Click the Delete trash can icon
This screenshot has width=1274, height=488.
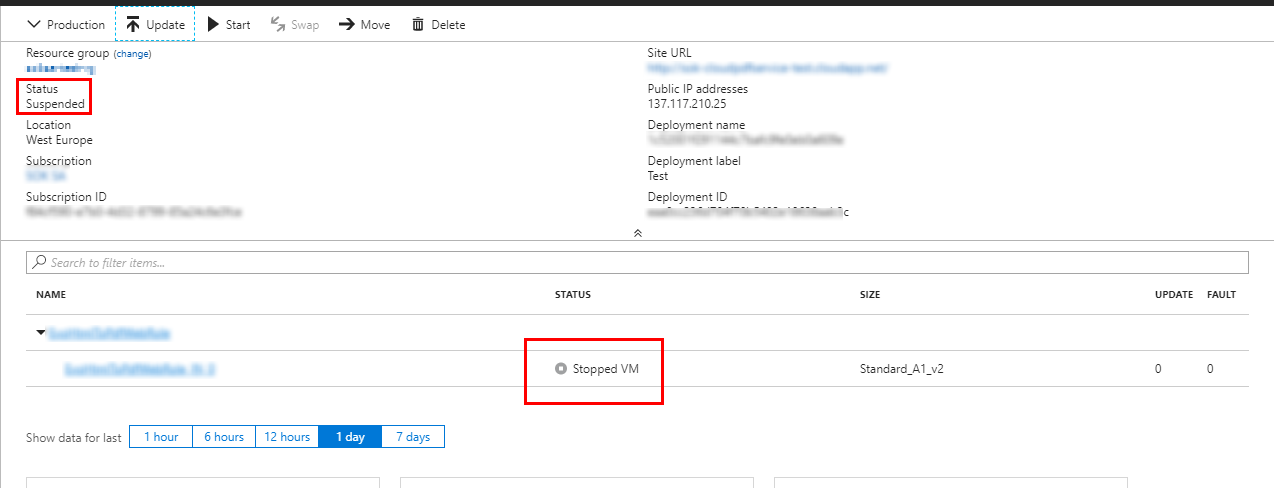click(x=418, y=24)
